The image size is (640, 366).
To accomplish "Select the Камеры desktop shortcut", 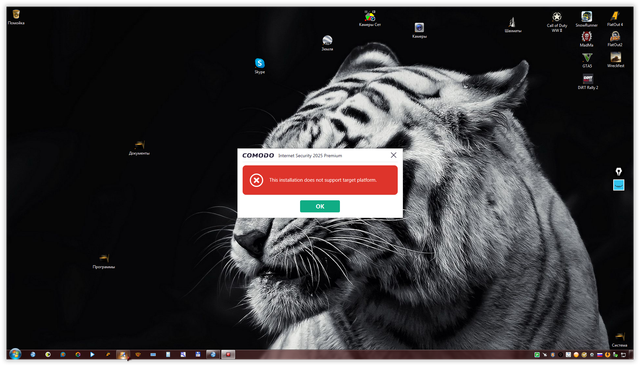I will pyautogui.click(x=419, y=30).
